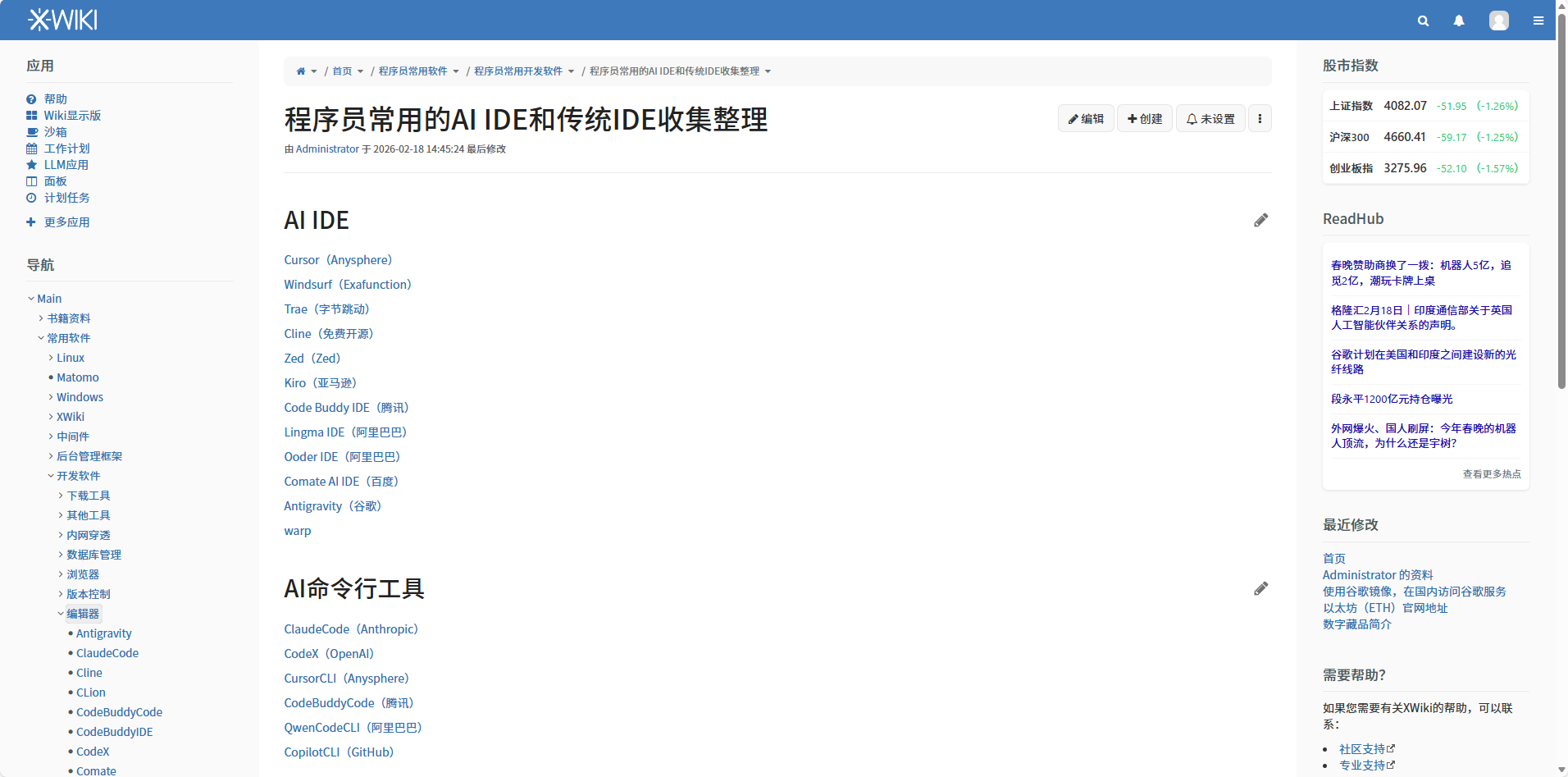Open the dropdown arrow next to 首页 breadcrumb
This screenshot has width=1568, height=777.
pyautogui.click(x=361, y=71)
